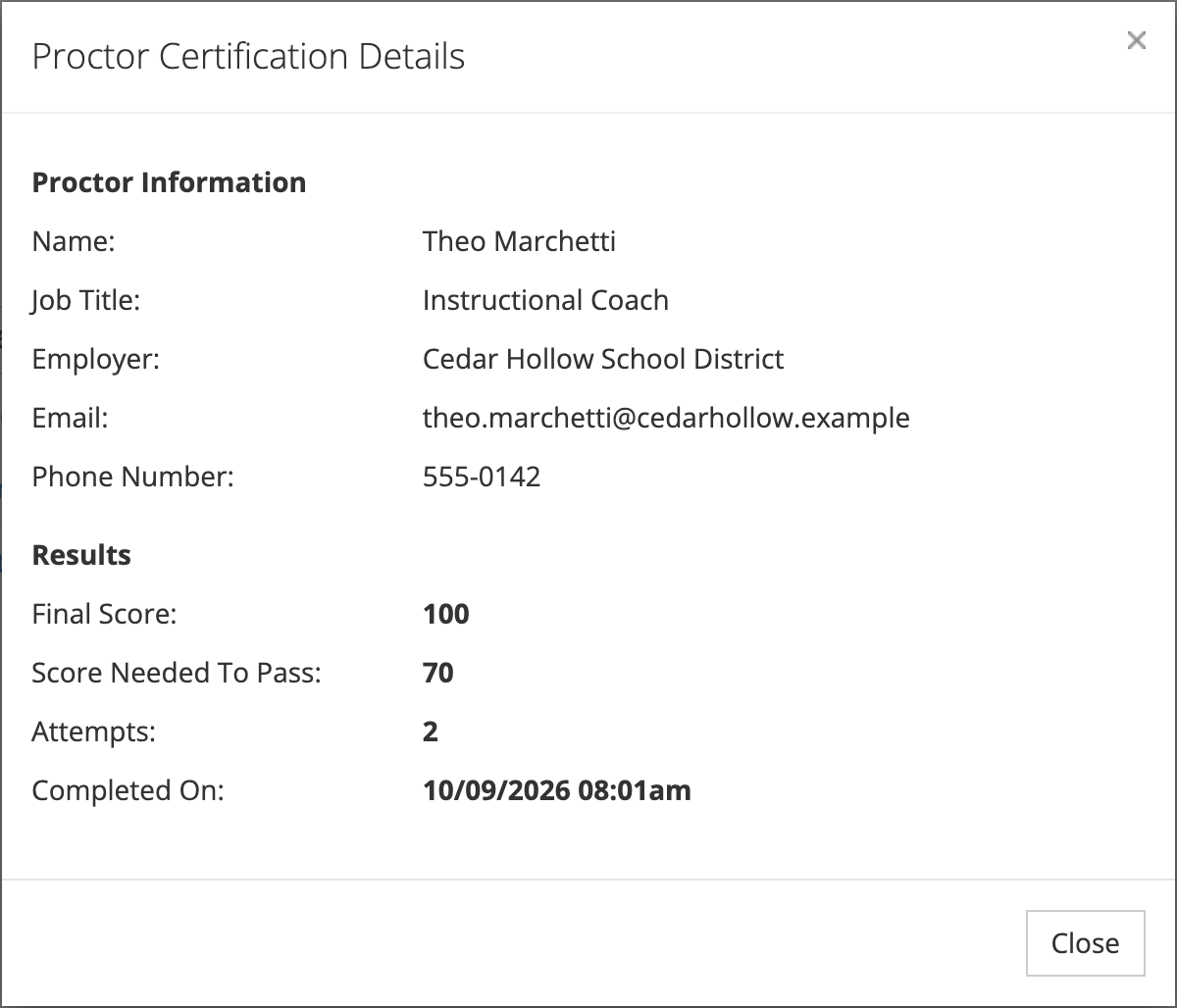Click the Phone Number: label
This screenshot has height=1008, width=1177.
pyautogui.click(x=133, y=477)
